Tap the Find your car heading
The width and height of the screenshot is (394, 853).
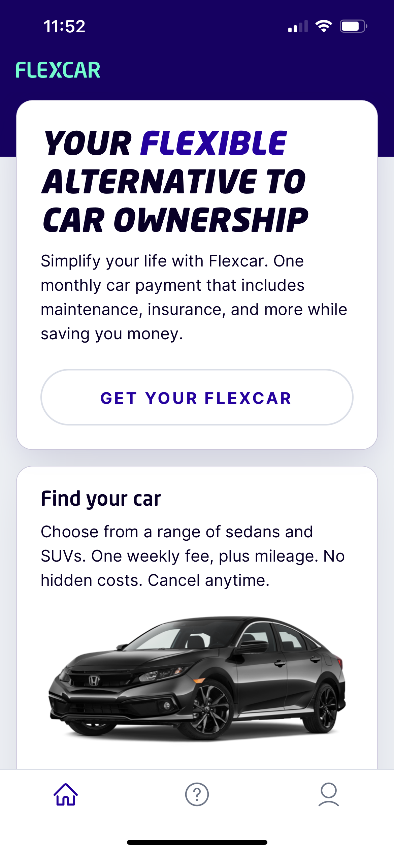click(x=101, y=498)
